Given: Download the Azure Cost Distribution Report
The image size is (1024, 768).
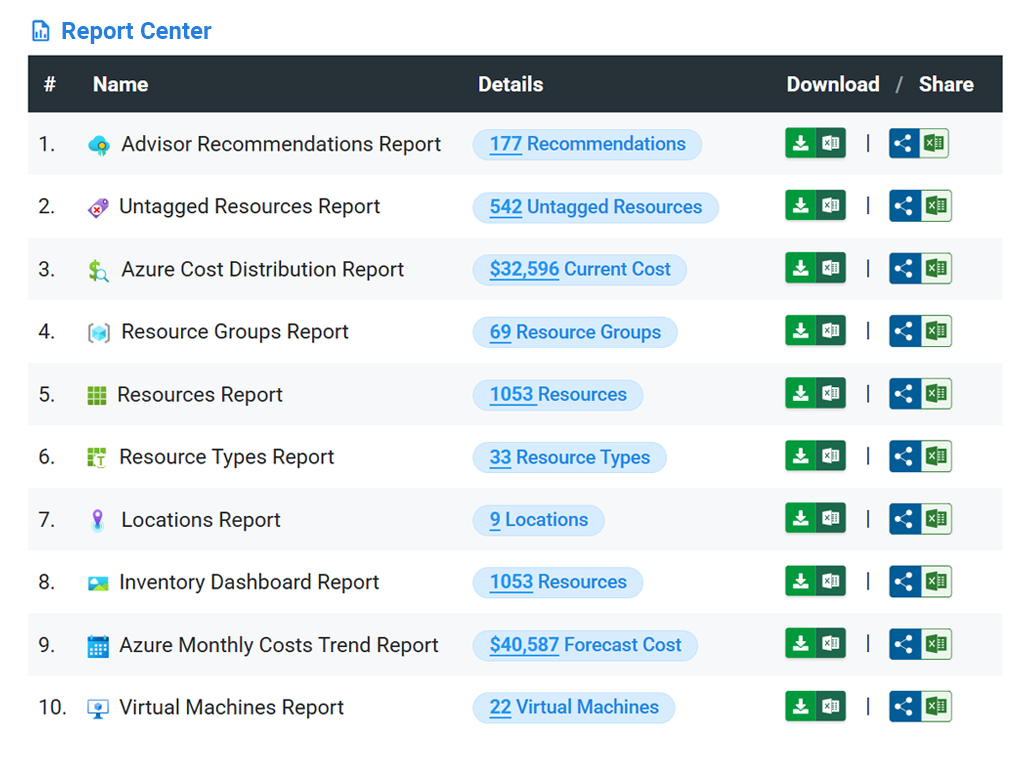Looking at the screenshot, I should click(x=815, y=268).
